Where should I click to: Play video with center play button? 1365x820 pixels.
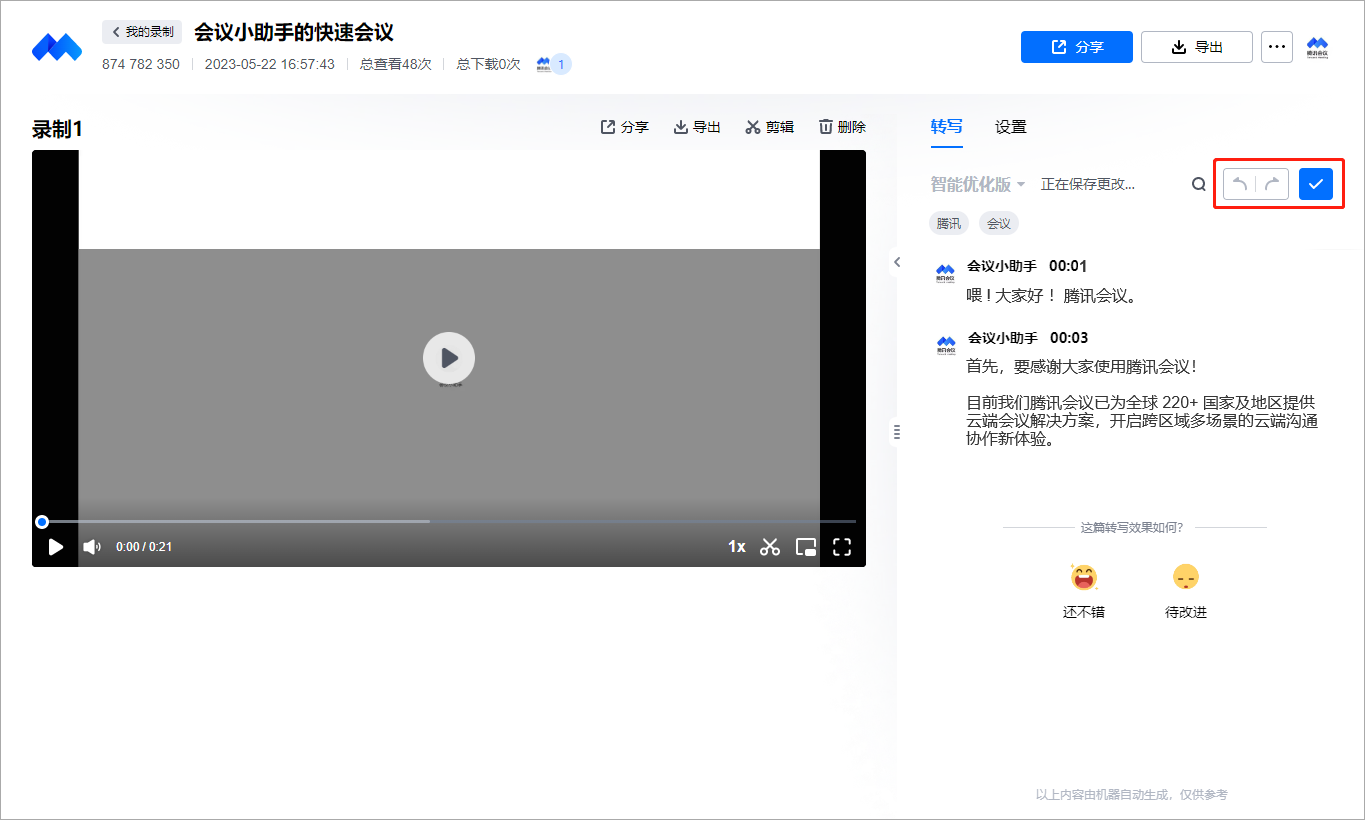coord(449,358)
